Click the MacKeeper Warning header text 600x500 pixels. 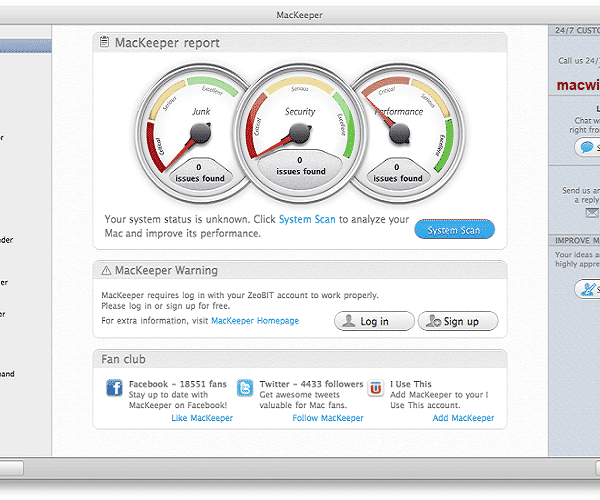click(166, 270)
